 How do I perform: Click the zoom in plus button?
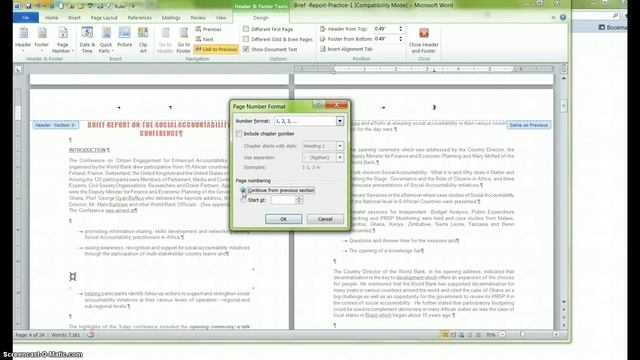pyautogui.click(x=556, y=335)
